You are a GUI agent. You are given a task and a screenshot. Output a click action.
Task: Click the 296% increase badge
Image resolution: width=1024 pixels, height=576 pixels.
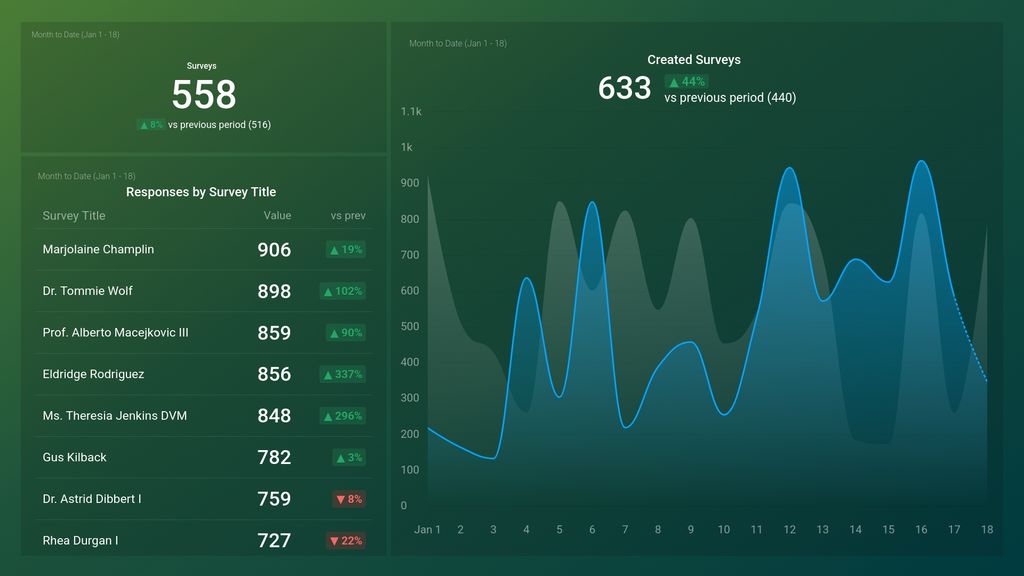point(343,416)
